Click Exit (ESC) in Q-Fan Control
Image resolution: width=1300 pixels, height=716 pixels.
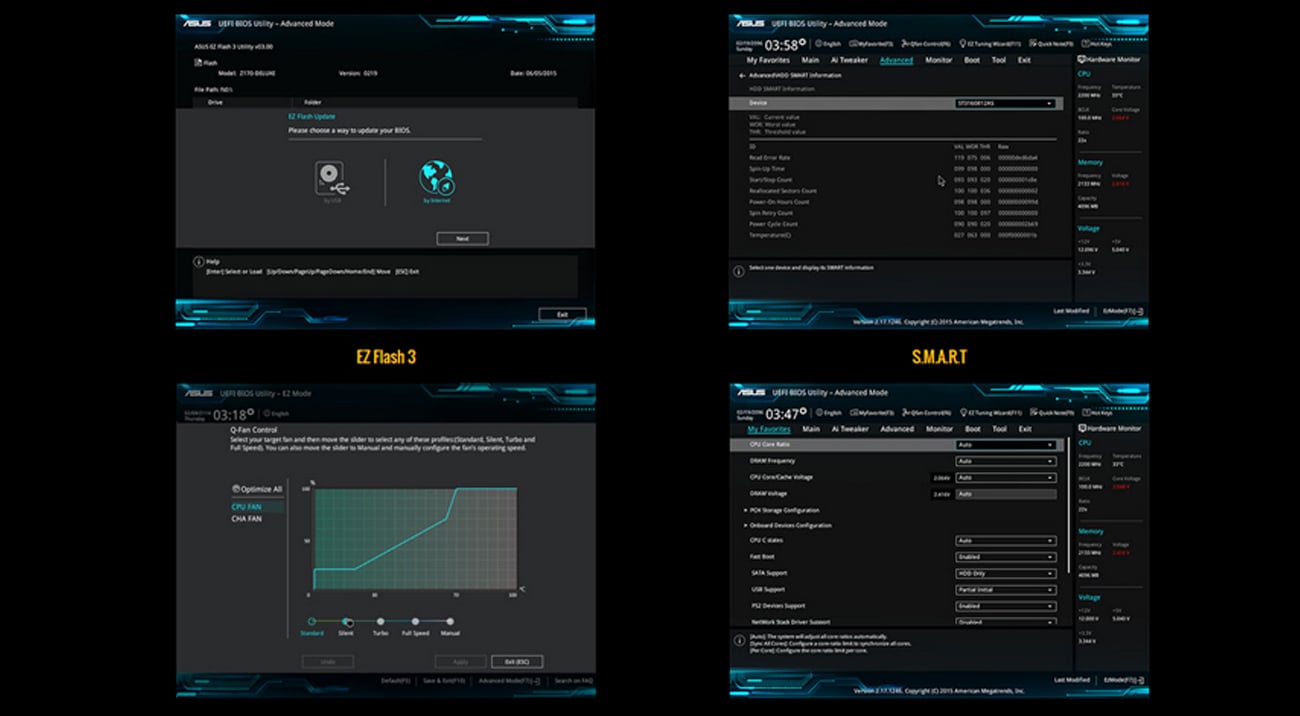point(517,662)
